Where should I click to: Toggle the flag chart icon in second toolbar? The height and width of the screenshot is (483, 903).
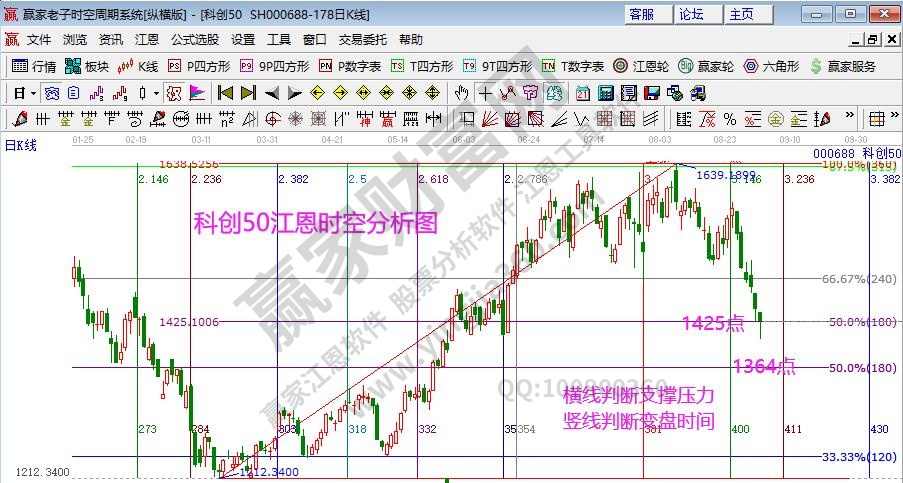[x=197, y=93]
